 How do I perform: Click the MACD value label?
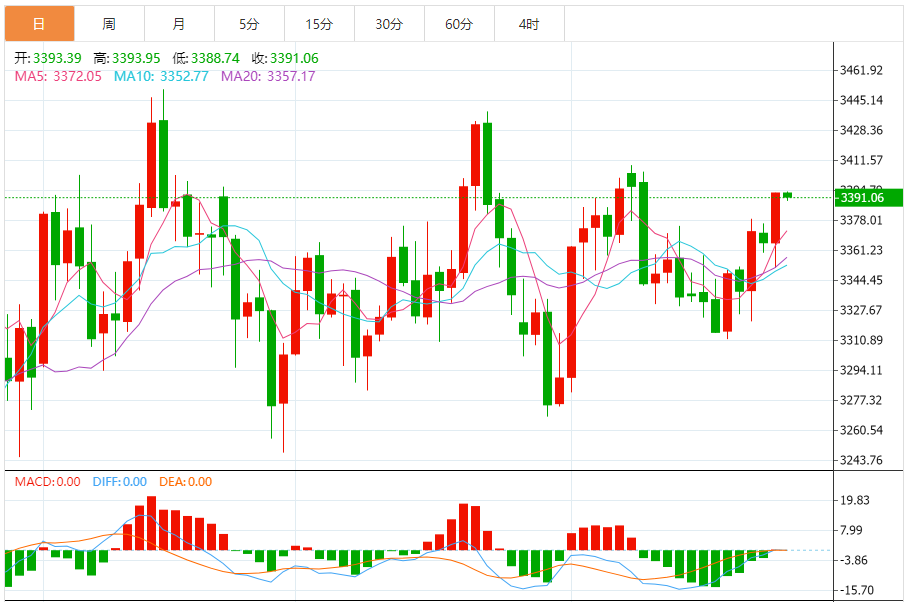point(47,482)
